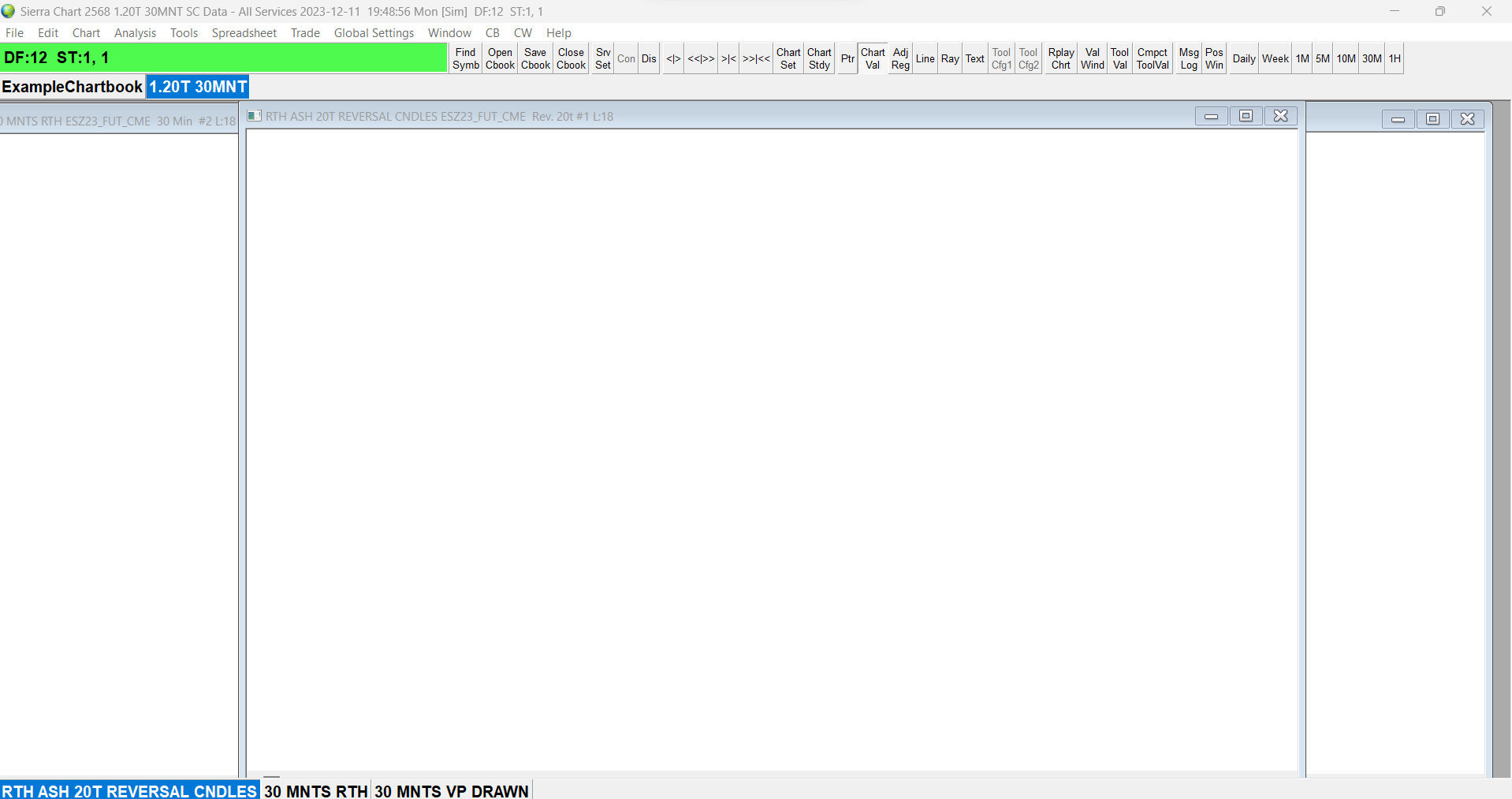
Task: Open the File menu
Action: 14,33
